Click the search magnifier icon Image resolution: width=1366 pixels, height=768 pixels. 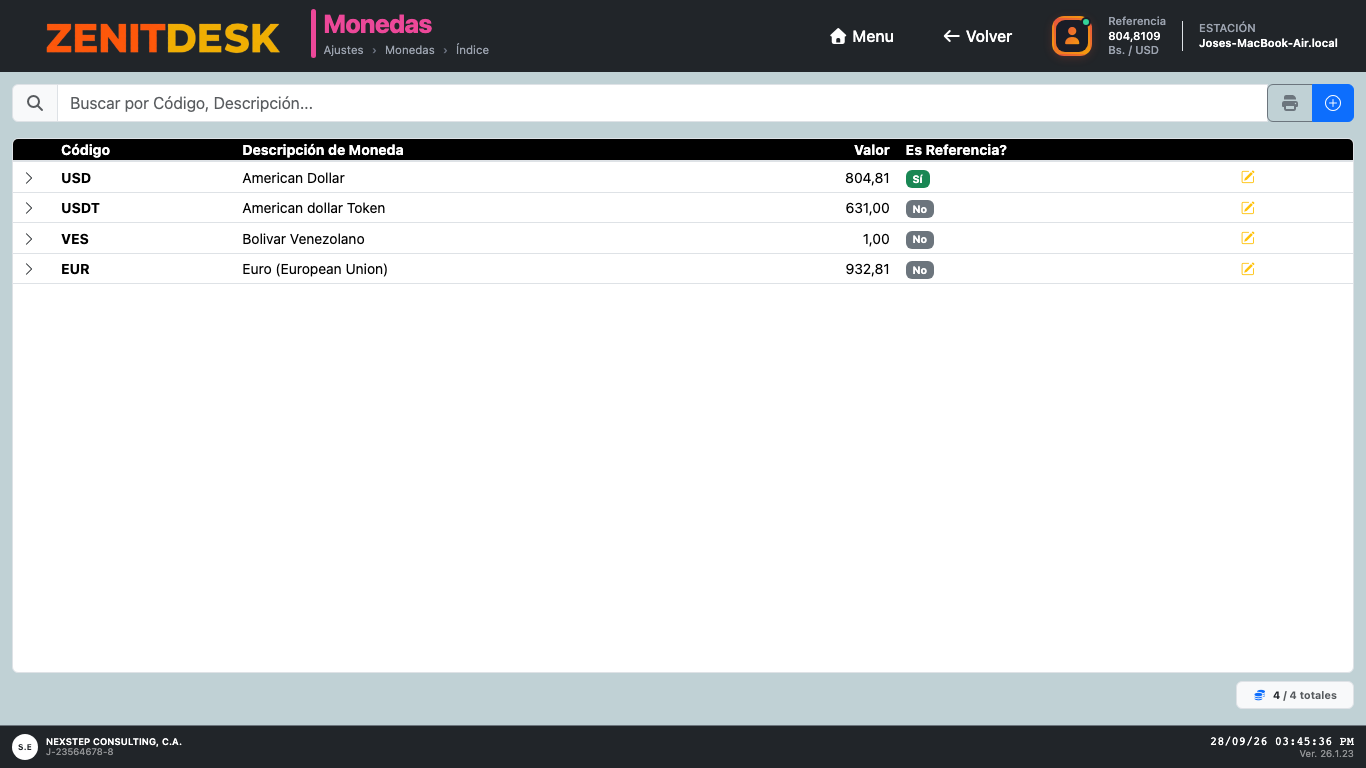[x=35, y=103]
